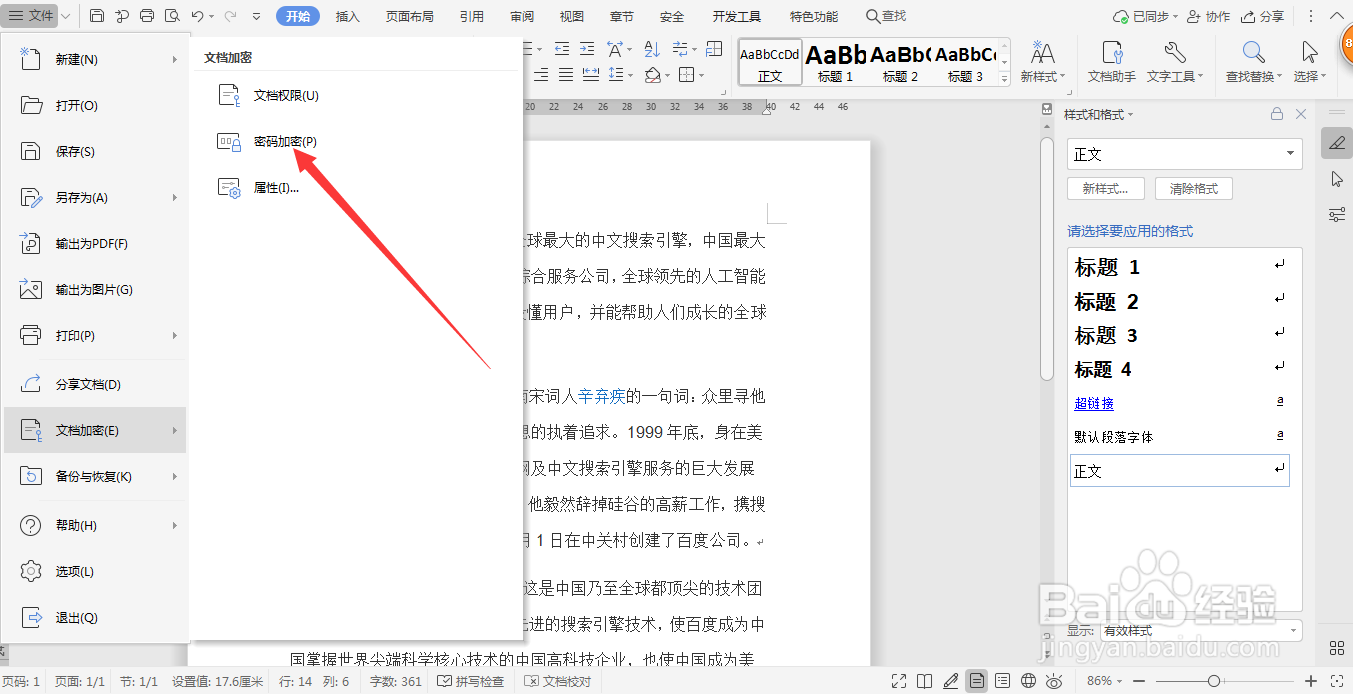
Task: Switch to the 审阅 ribbon tab
Action: pyautogui.click(x=522, y=16)
